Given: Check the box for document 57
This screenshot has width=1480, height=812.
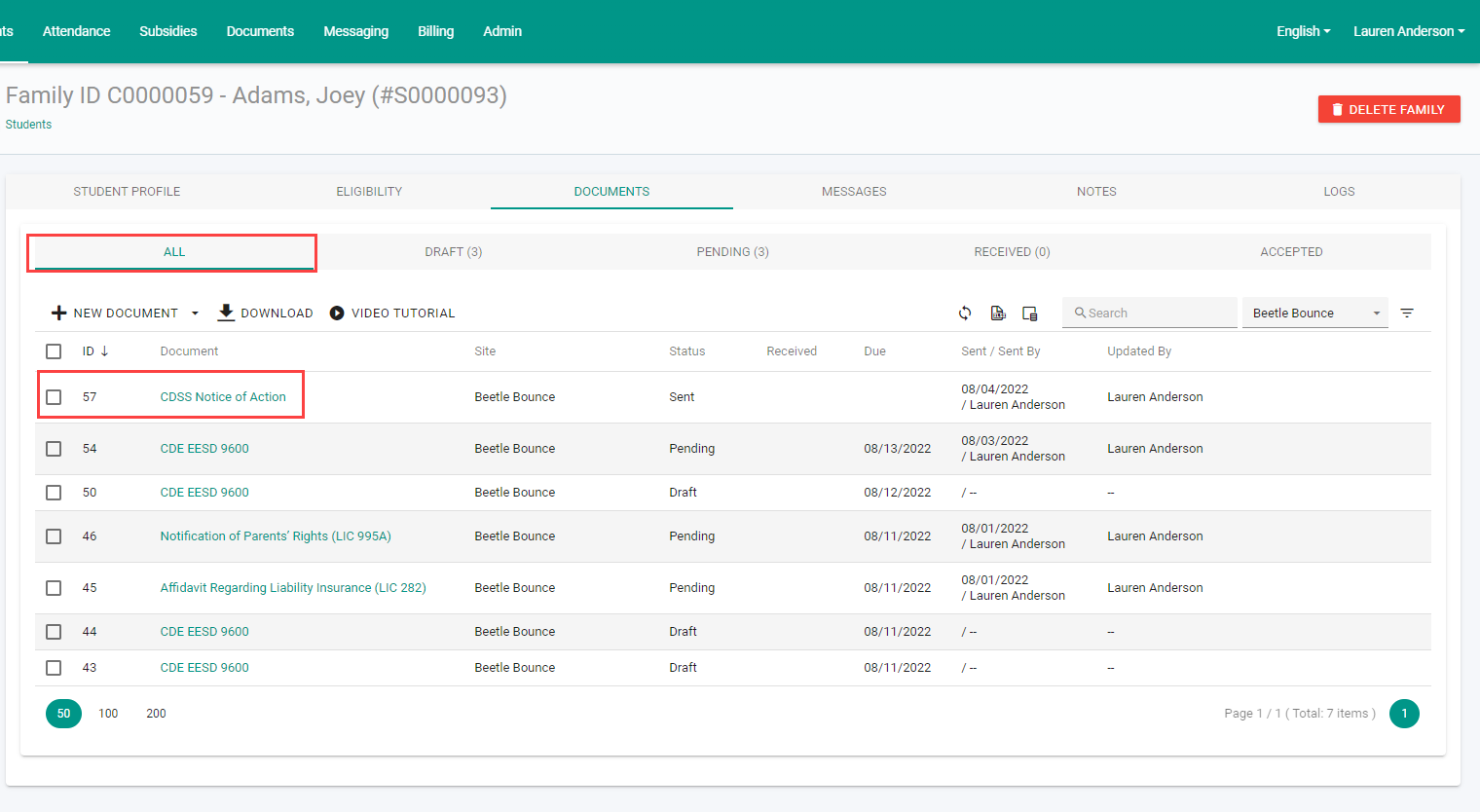Looking at the screenshot, I should tap(54, 397).
